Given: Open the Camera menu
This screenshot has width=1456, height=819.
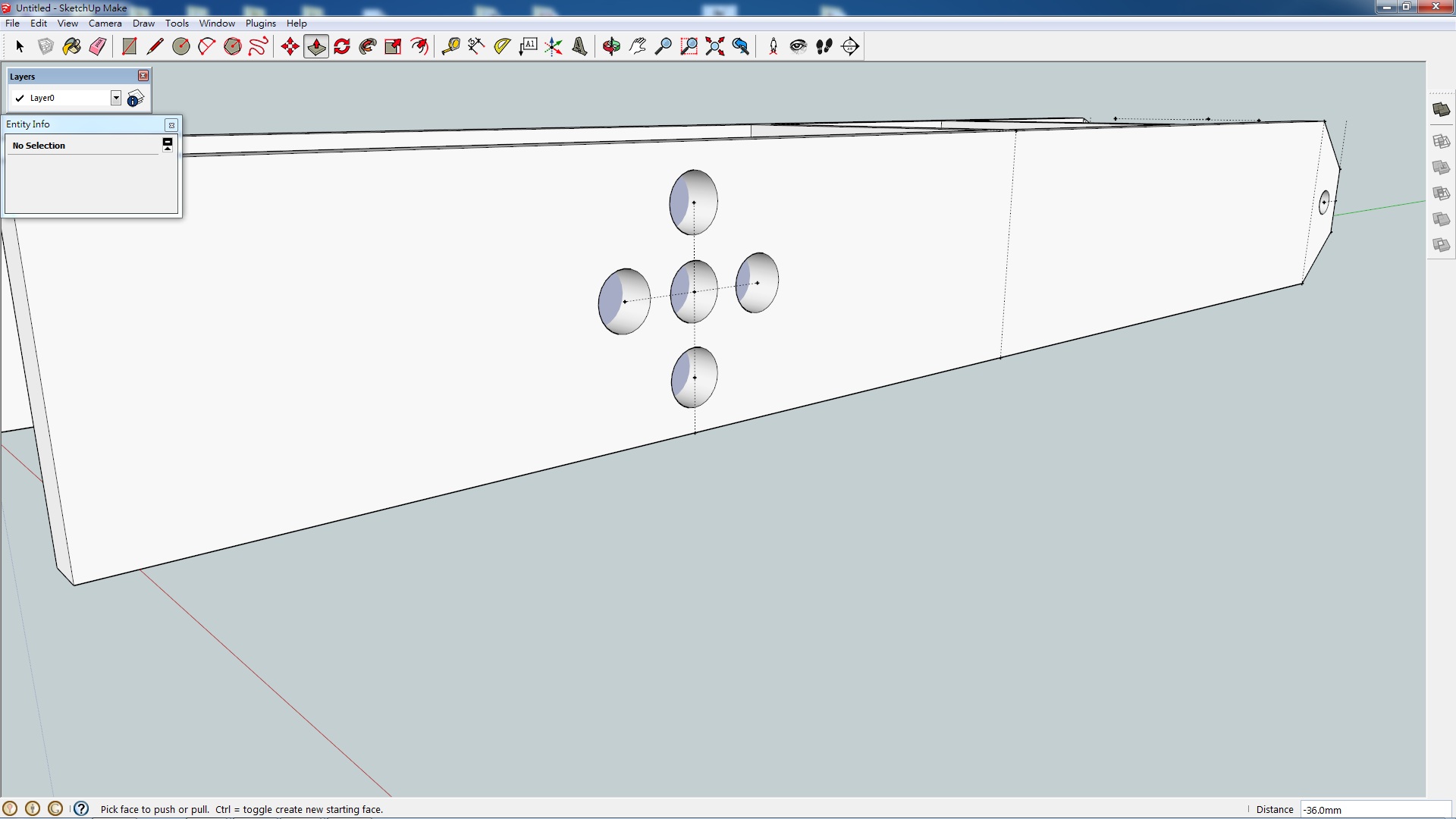Looking at the screenshot, I should tap(105, 23).
